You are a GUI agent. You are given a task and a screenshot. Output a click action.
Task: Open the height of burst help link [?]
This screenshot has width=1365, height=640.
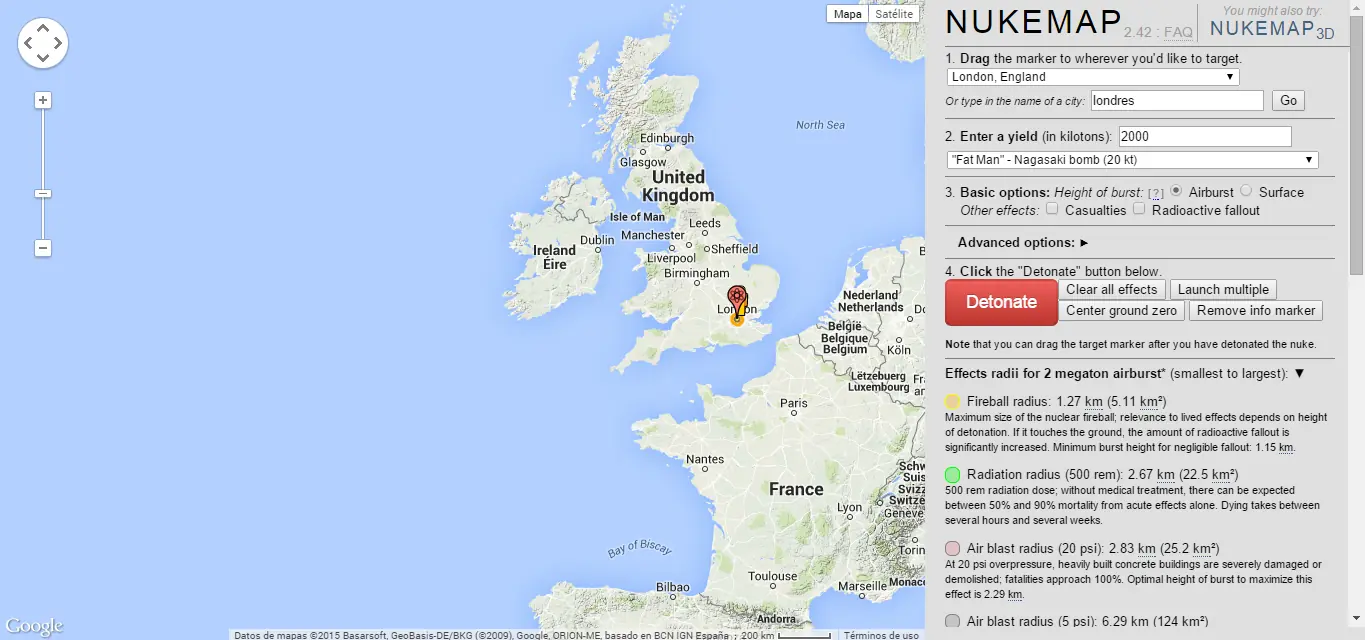point(1155,193)
